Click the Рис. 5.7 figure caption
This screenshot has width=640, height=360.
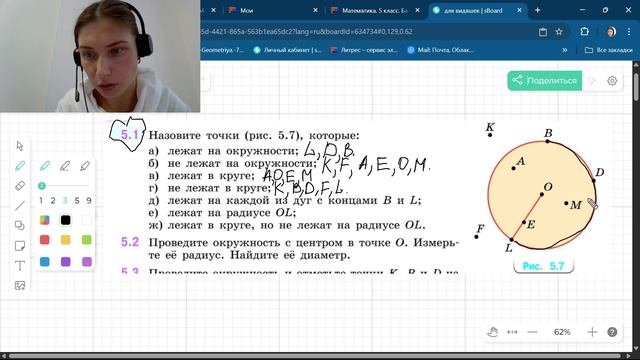click(543, 266)
